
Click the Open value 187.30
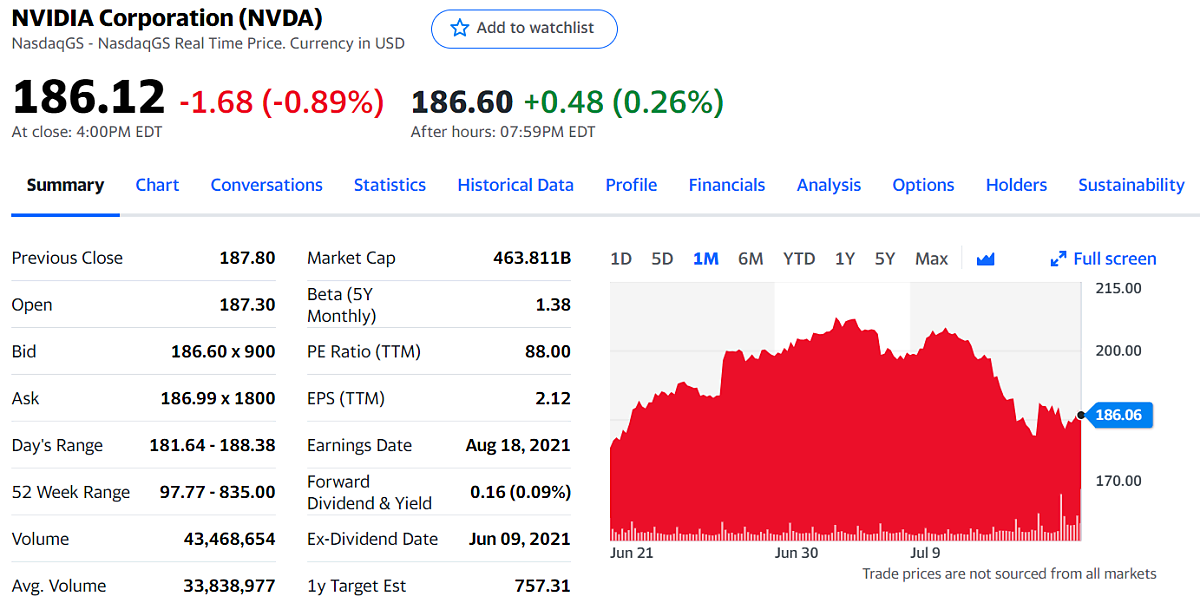(x=247, y=305)
